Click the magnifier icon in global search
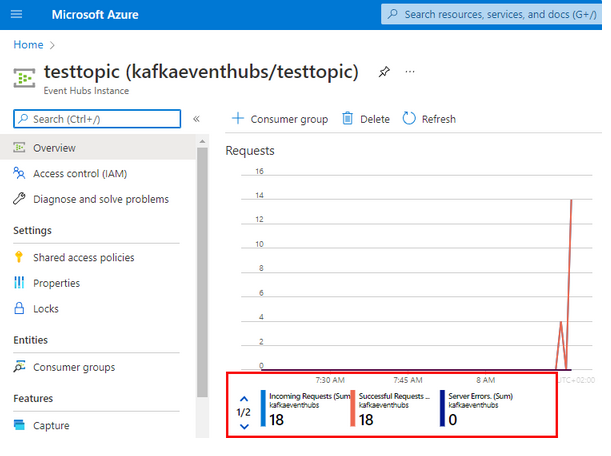 click(393, 14)
